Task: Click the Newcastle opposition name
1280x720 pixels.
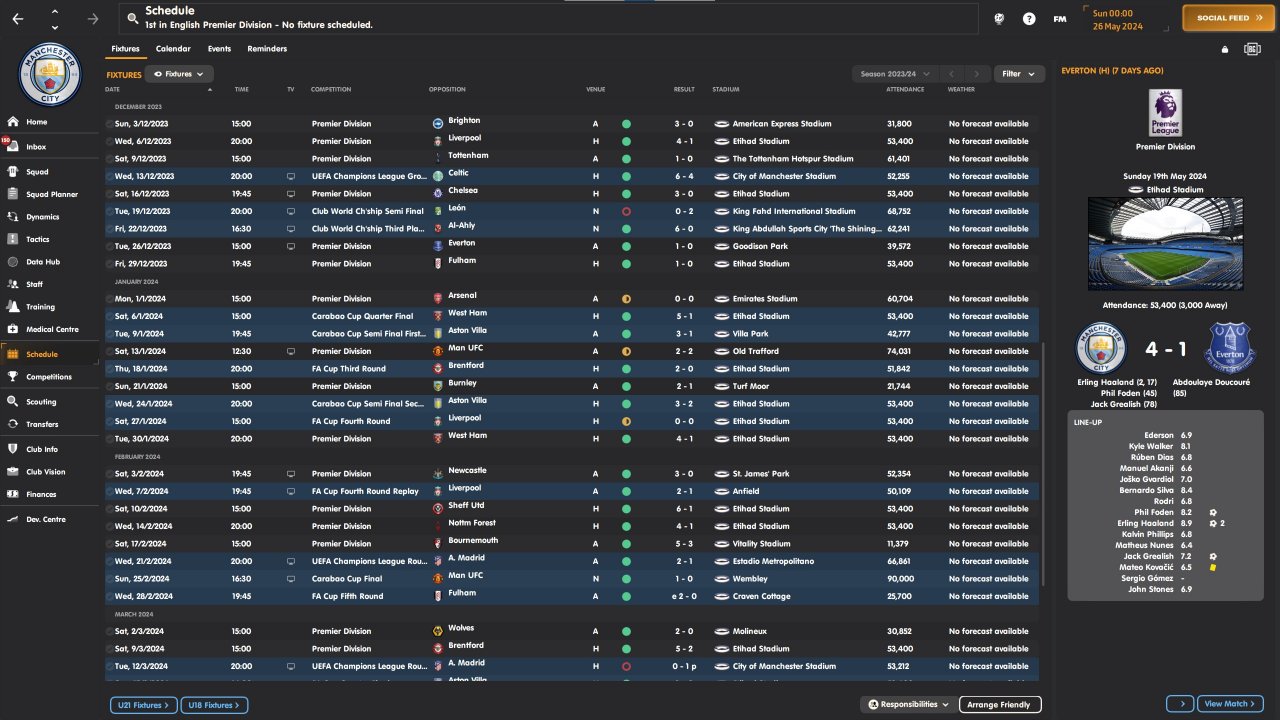Action: (x=468, y=470)
